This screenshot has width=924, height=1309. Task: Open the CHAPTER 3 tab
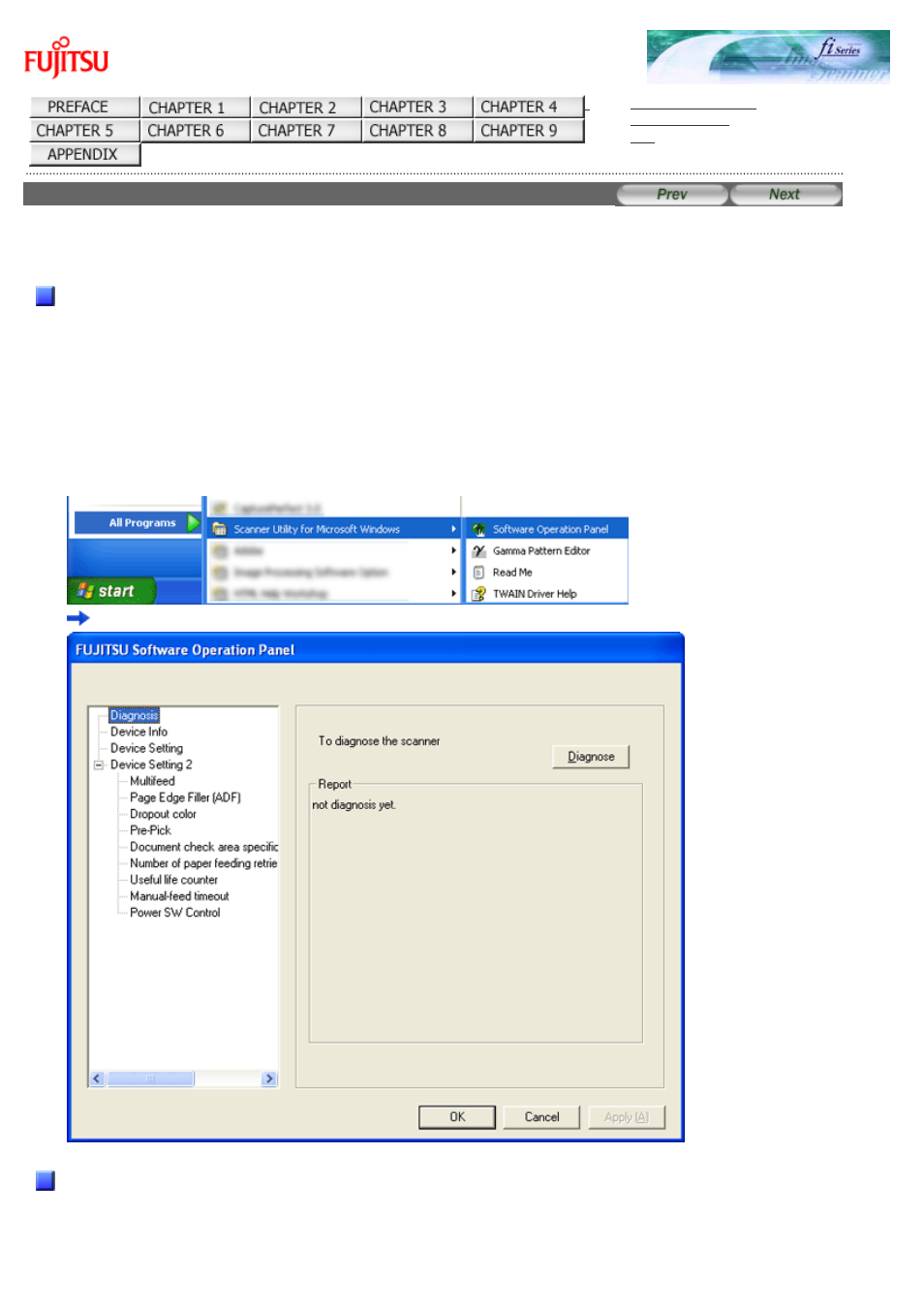point(416,107)
